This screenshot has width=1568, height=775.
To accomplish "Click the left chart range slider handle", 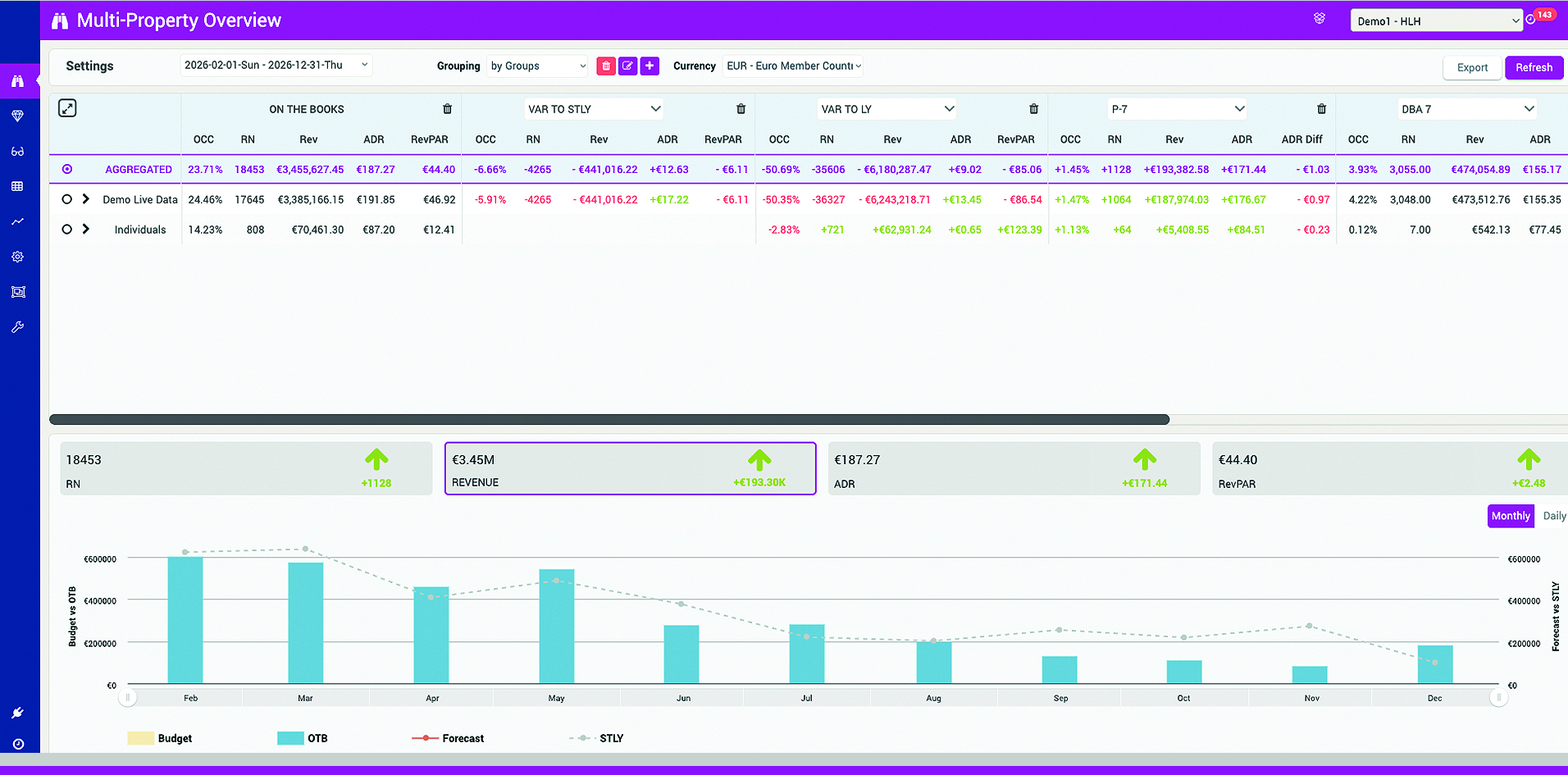I will (128, 698).
